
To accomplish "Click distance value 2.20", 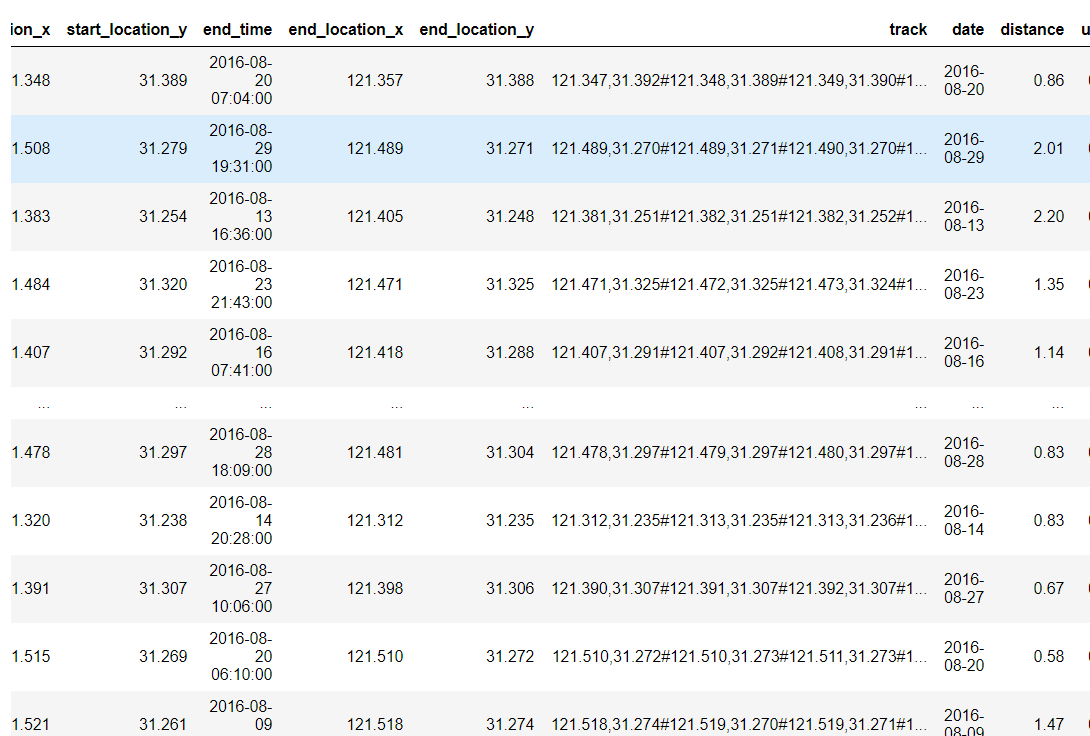I will pyautogui.click(x=1048, y=217).
